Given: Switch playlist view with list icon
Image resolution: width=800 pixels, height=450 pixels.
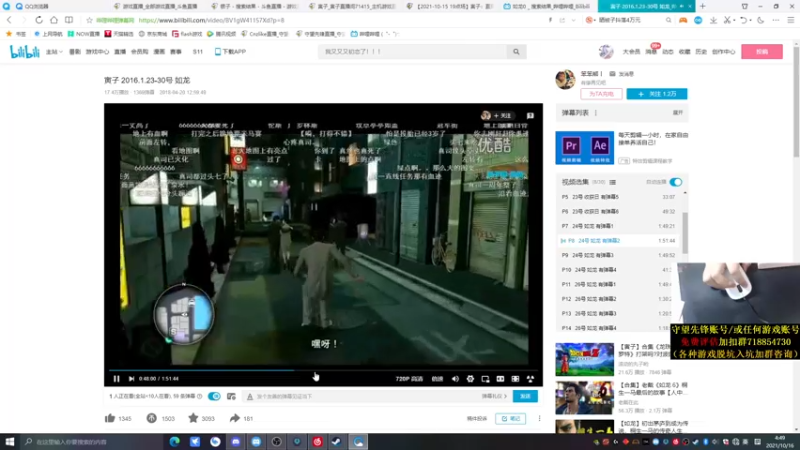Looking at the screenshot, I should 613,182.
